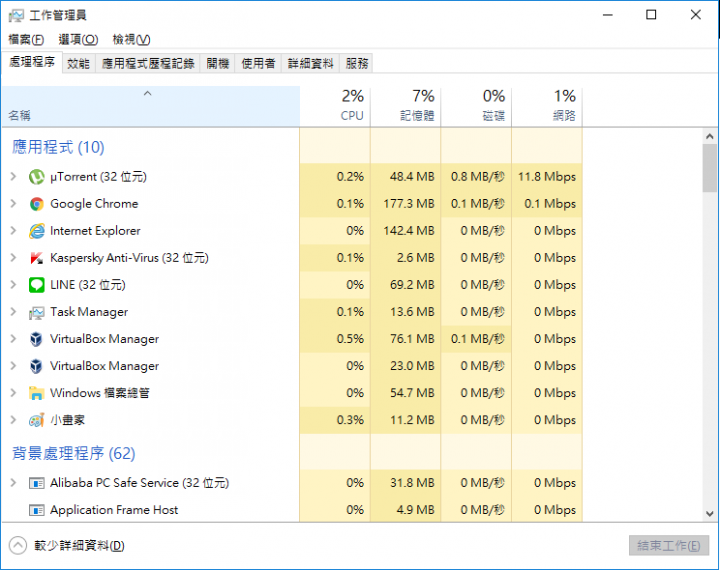720x570 pixels.
Task: Open the 檢視(V) menu
Action: (x=131, y=40)
